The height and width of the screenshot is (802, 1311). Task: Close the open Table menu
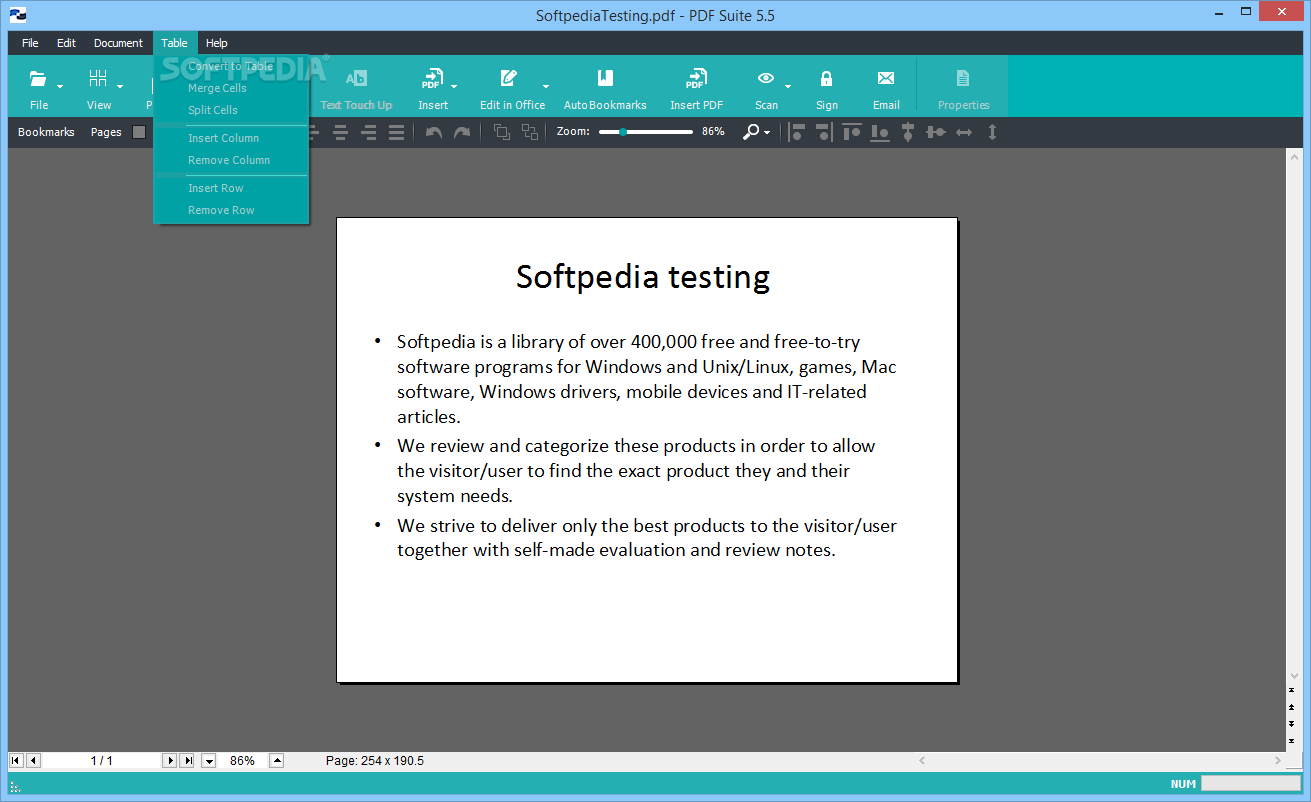pos(174,43)
